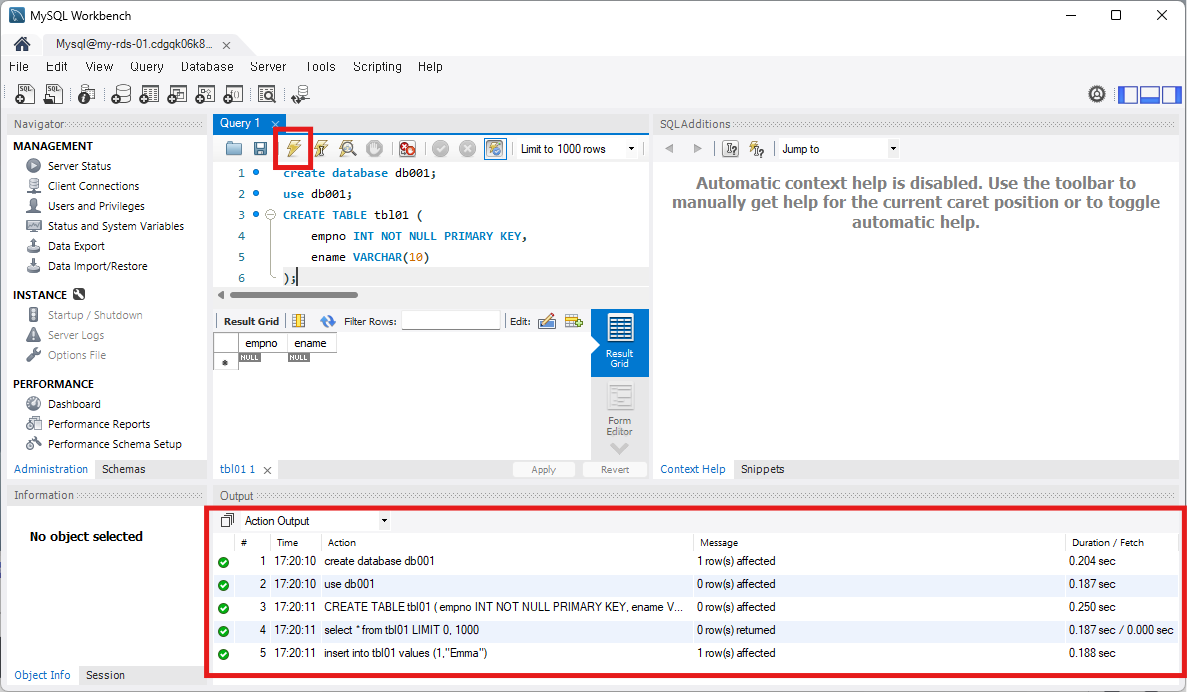Go to Workbench home screen icon
Screen dimensions: 1187x692
point(22,44)
